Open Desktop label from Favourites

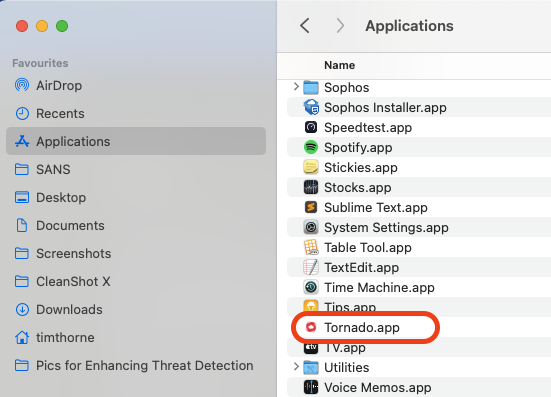click(x=61, y=197)
